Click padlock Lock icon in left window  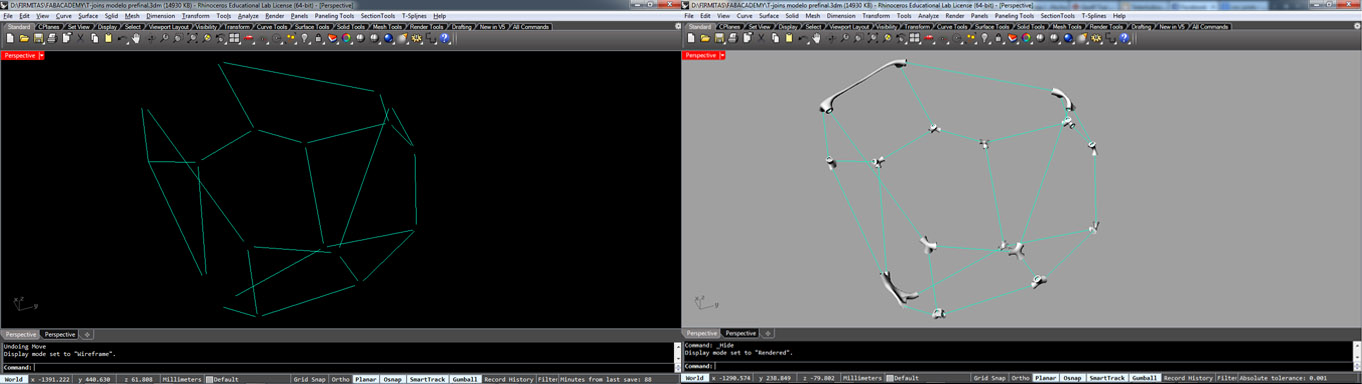pyautogui.click(x=318, y=38)
